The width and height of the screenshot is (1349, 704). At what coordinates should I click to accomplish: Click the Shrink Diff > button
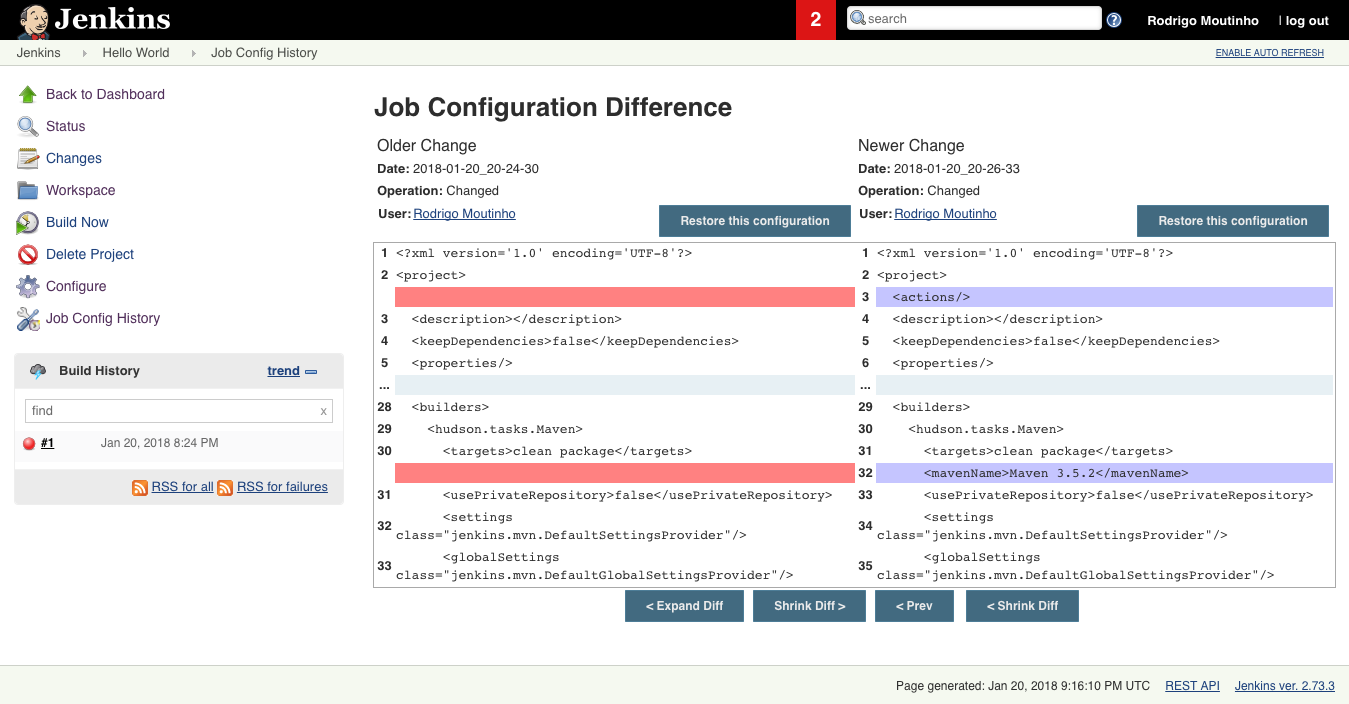coord(809,606)
